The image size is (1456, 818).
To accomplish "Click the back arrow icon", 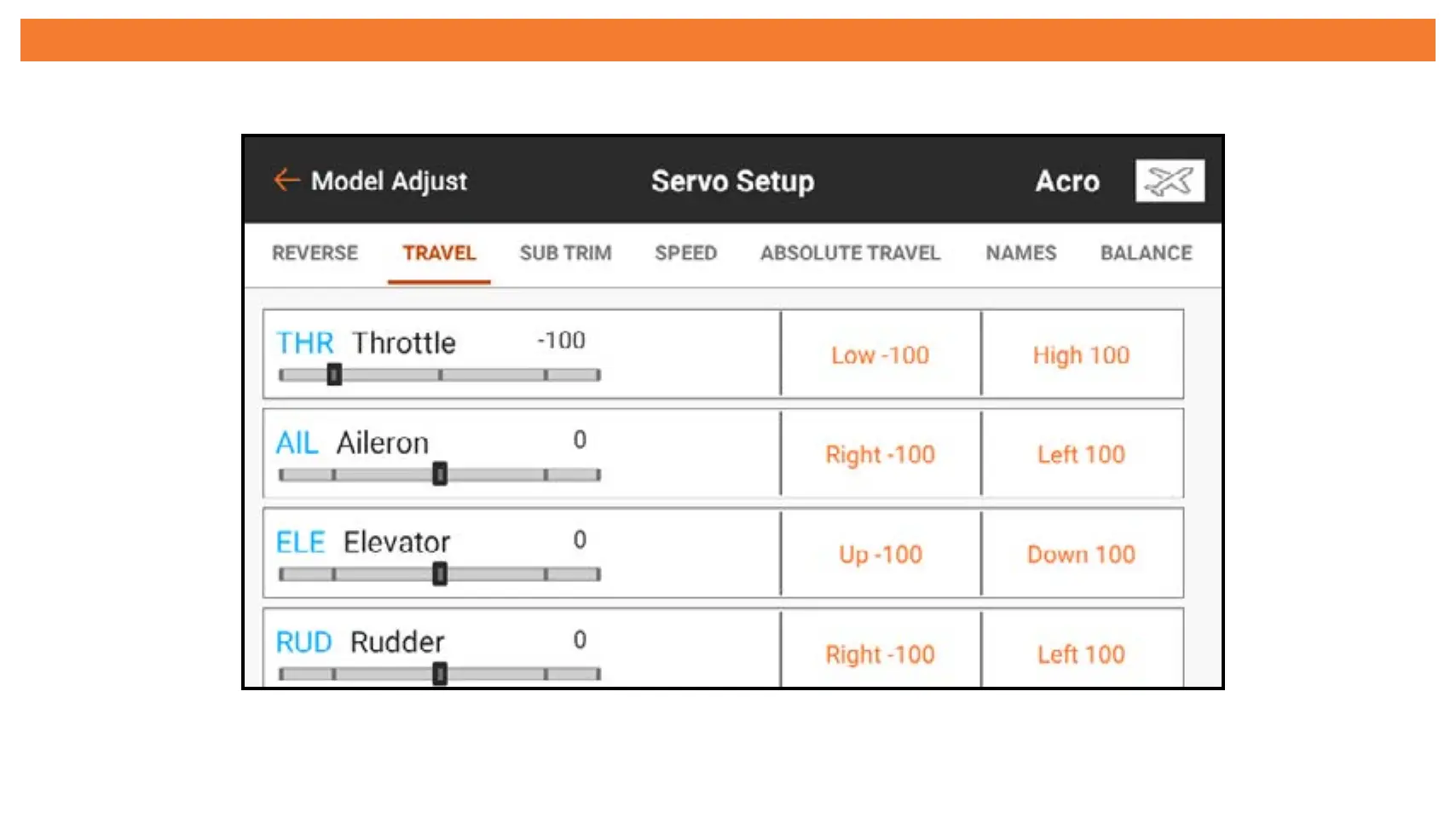I will pyautogui.click(x=286, y=181).
